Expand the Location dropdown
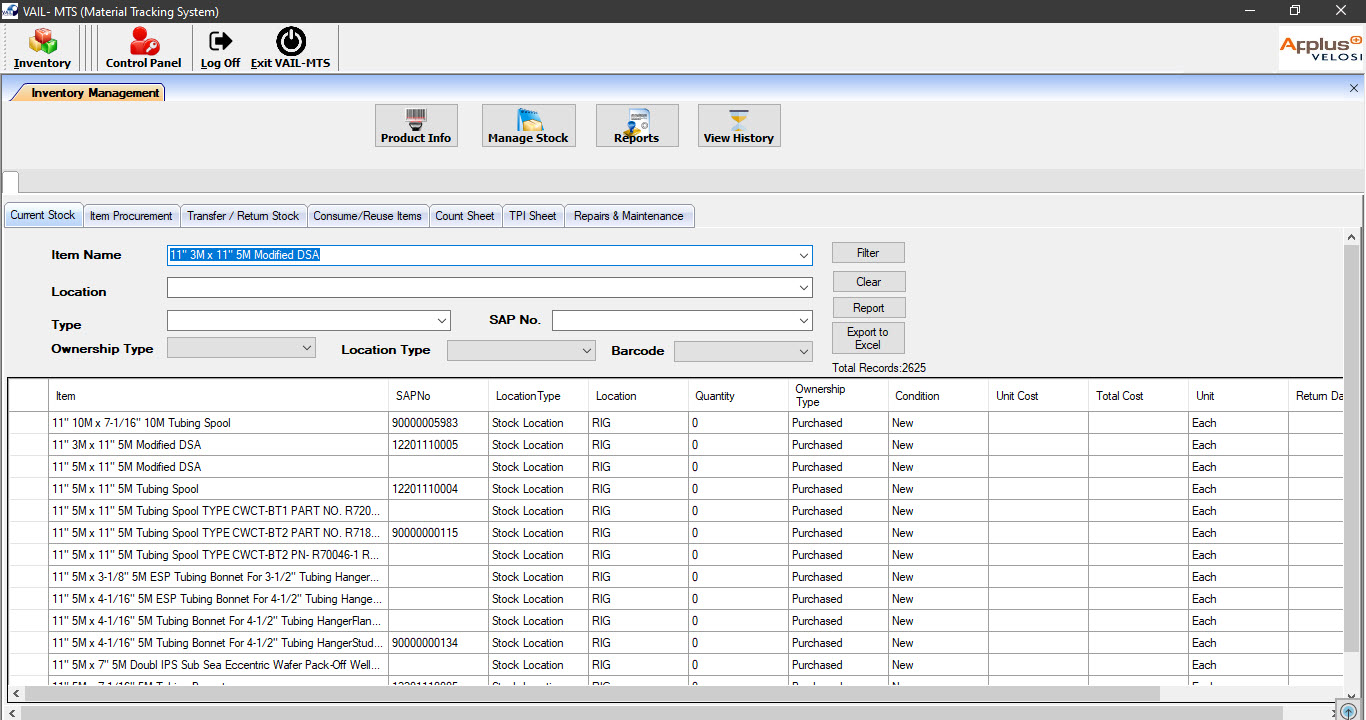The height and width of the screenshot is (720, 1366). tap(803, 288)
